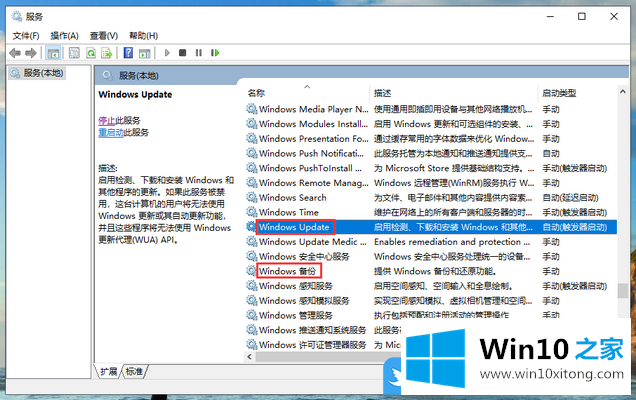
Task: Select the Windows 安全中心服务 row
Action: tap(432, 256)
